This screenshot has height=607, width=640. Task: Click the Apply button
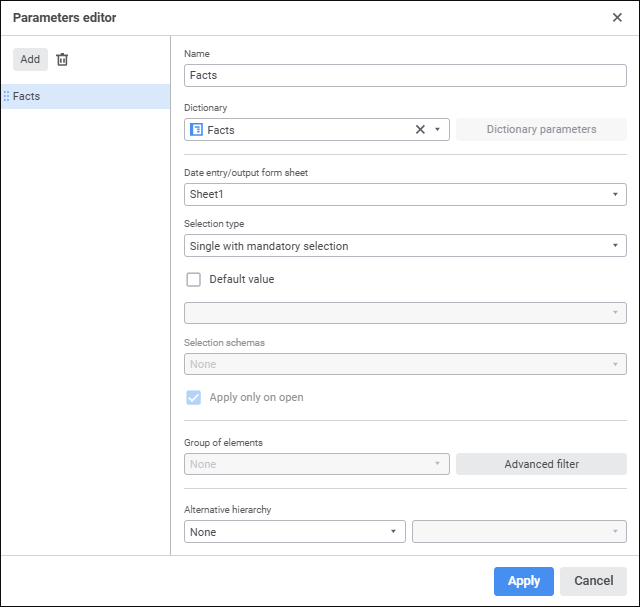(x=524, y=581)
